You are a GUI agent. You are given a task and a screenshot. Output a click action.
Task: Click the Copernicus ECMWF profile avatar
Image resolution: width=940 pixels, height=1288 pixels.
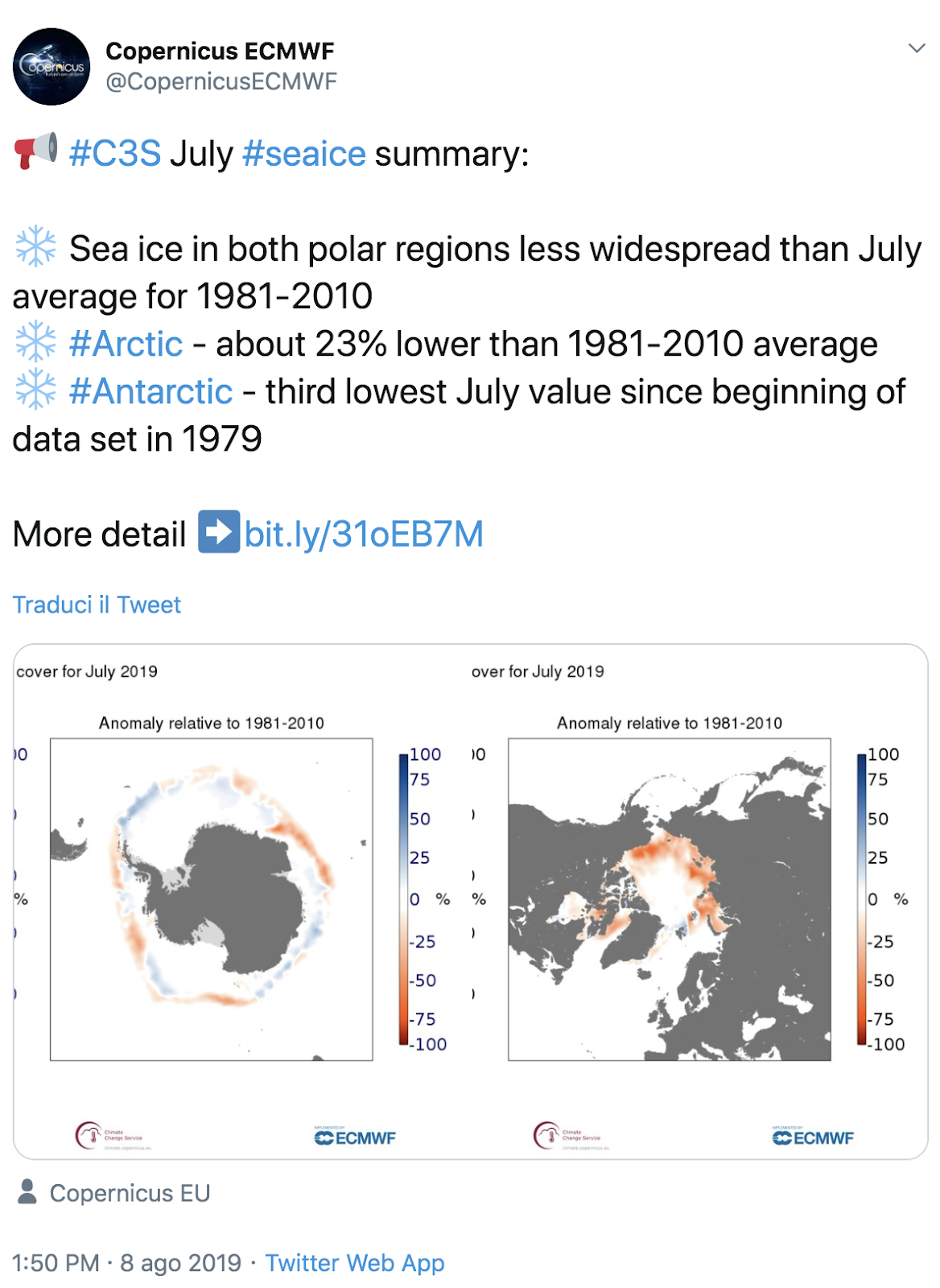click(52, 67)
